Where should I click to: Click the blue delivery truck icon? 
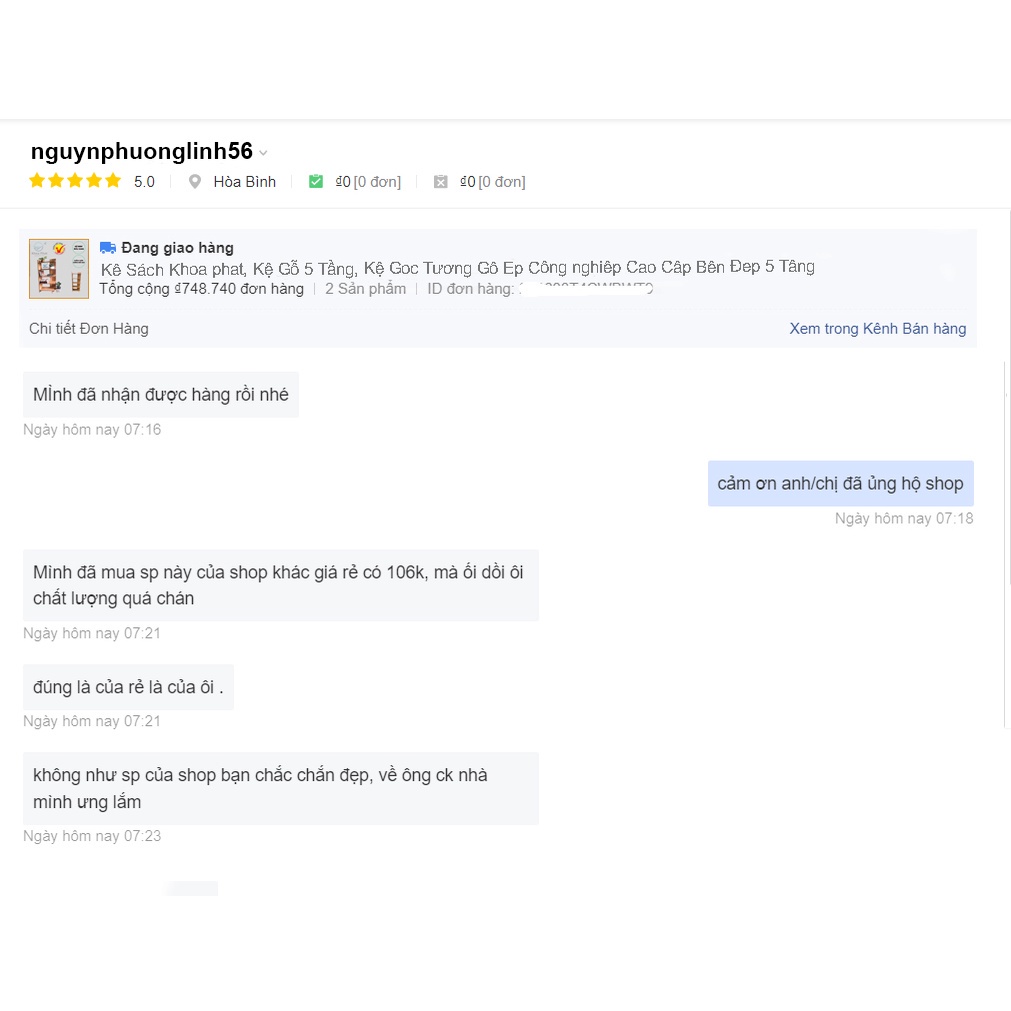click(108, 248)
